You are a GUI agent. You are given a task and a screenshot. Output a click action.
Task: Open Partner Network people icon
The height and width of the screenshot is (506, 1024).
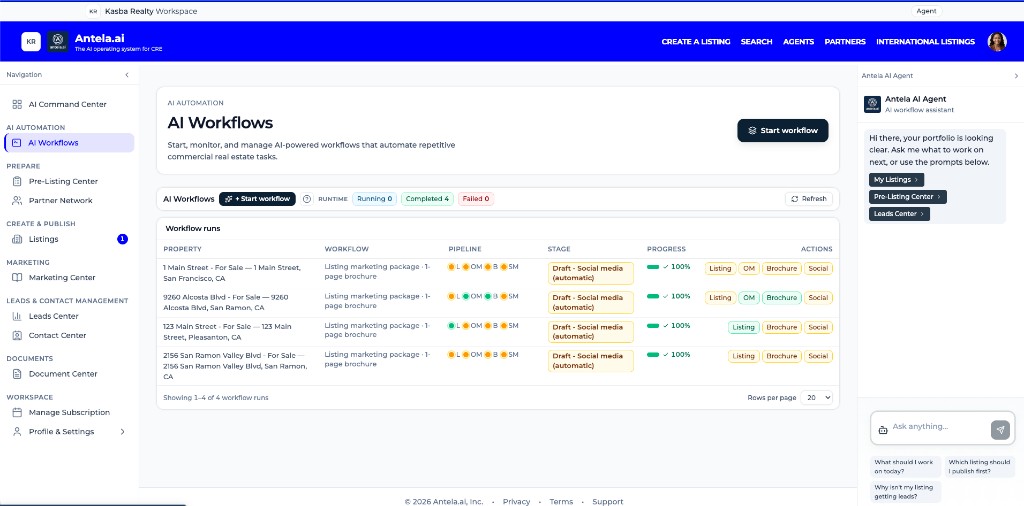coord(17,200)
